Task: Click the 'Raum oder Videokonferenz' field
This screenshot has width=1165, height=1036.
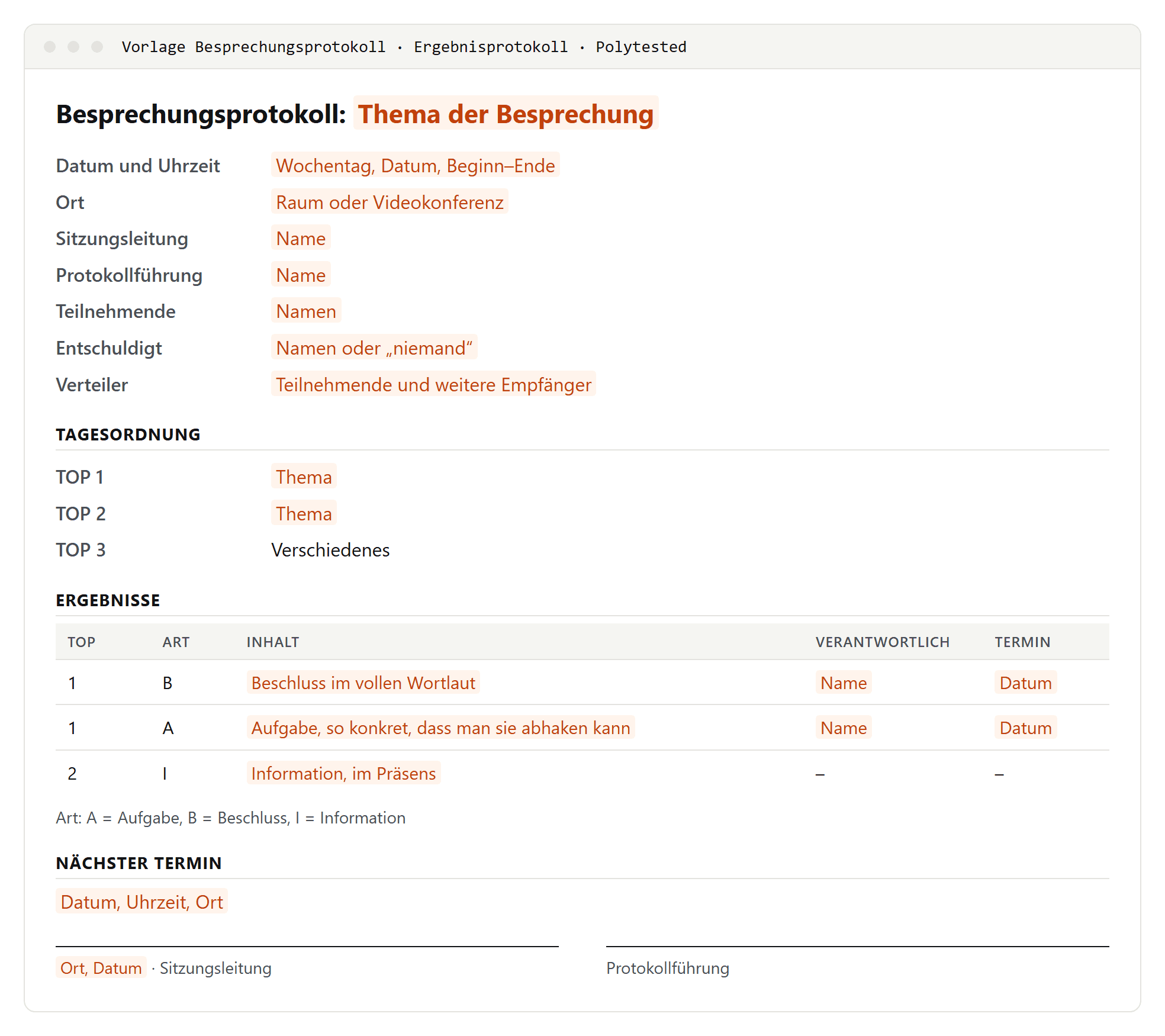Action: (x=390, y=202)
